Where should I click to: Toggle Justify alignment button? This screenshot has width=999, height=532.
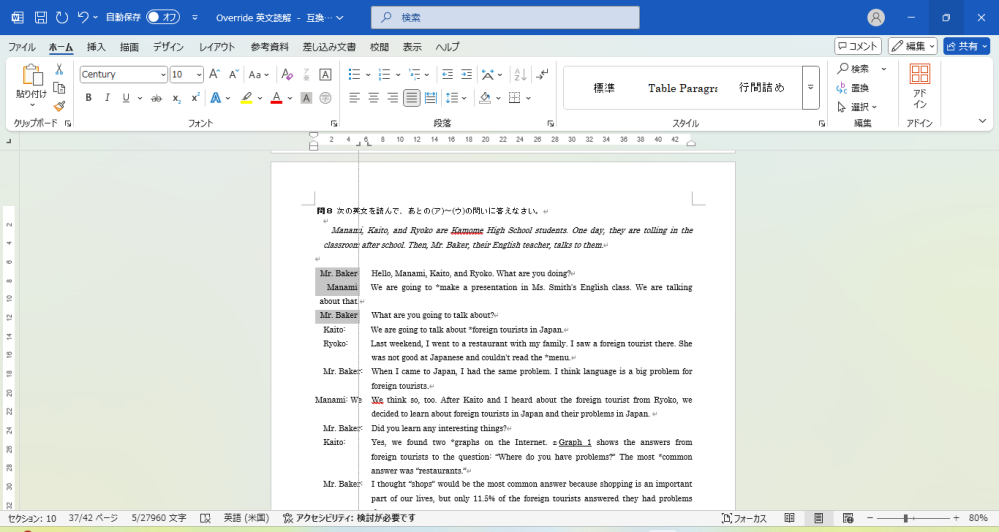tap(412, 98)
